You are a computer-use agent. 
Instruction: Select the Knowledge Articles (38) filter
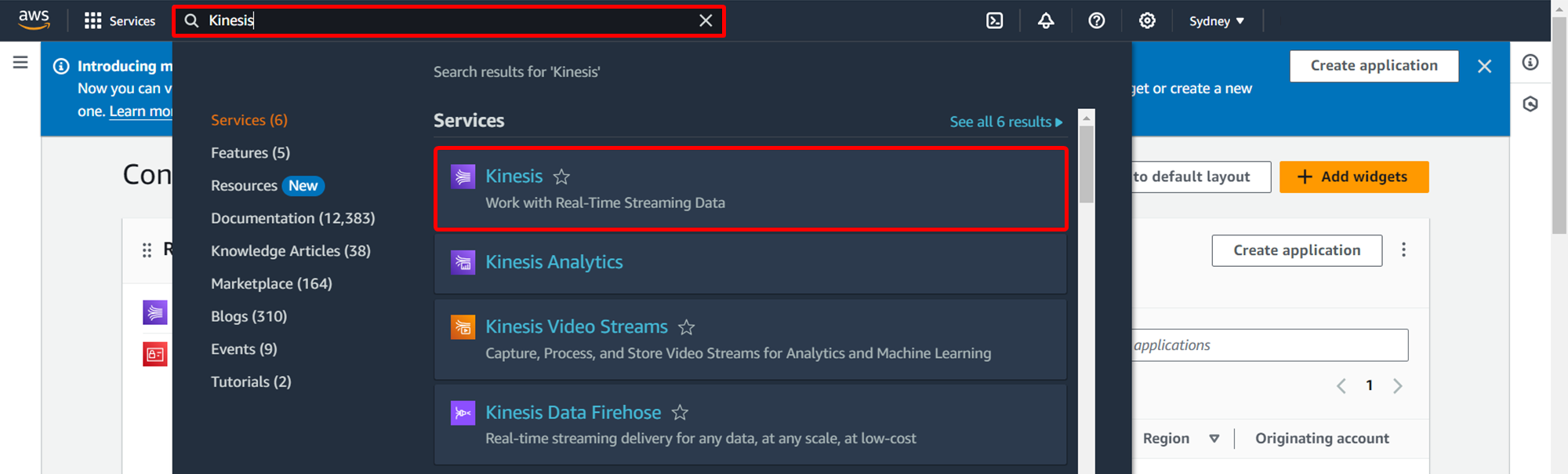click(291, 251)
